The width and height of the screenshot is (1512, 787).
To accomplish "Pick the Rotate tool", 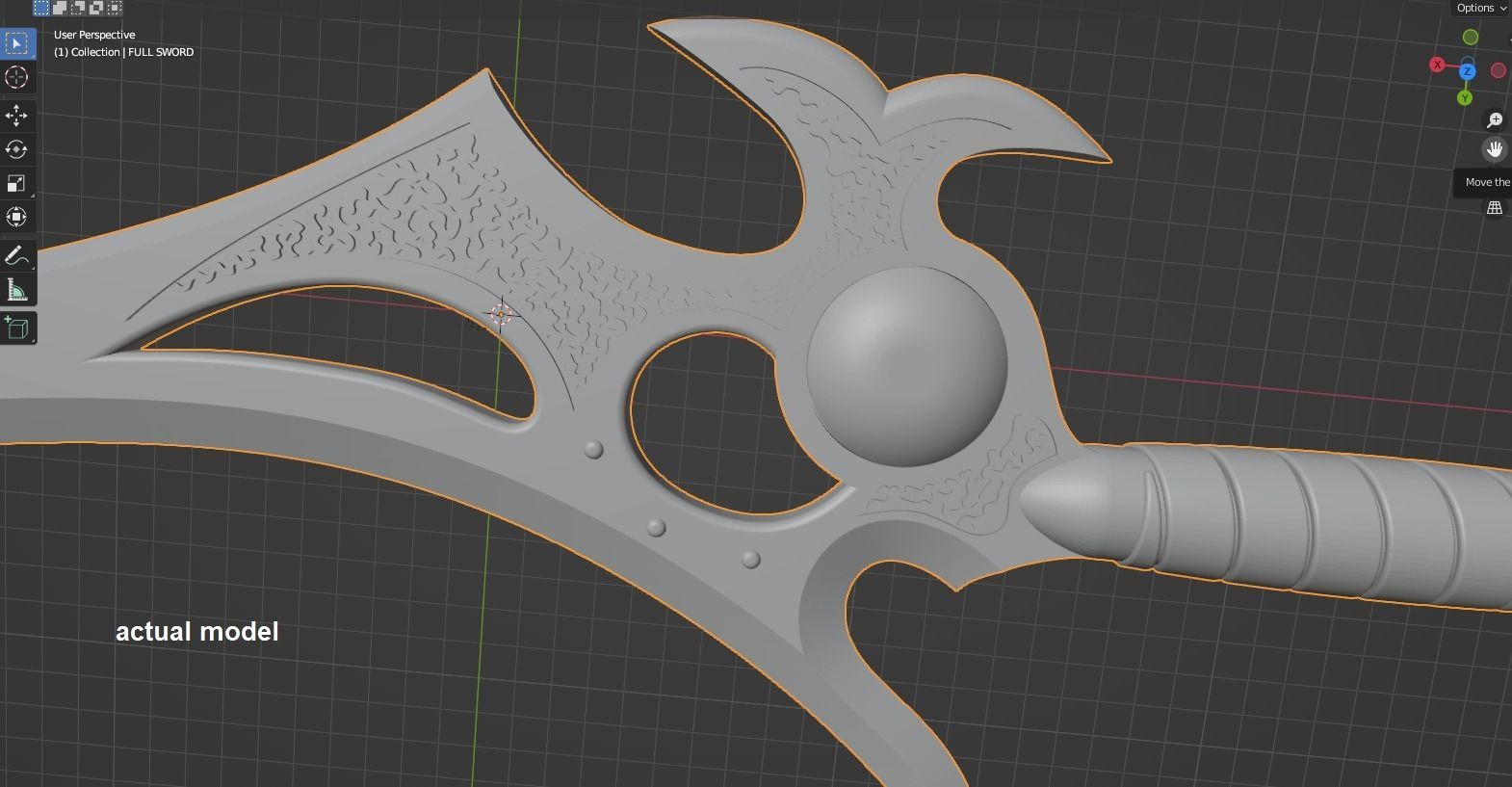I will pos(16,149).
